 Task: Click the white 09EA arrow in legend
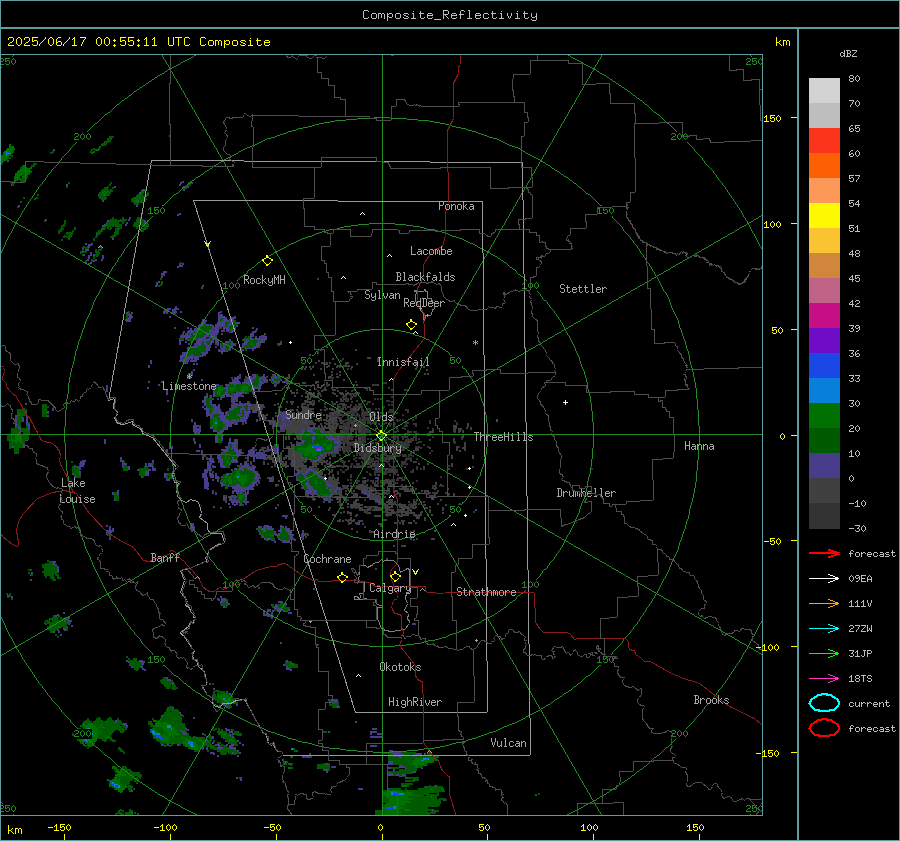(824, 578)
